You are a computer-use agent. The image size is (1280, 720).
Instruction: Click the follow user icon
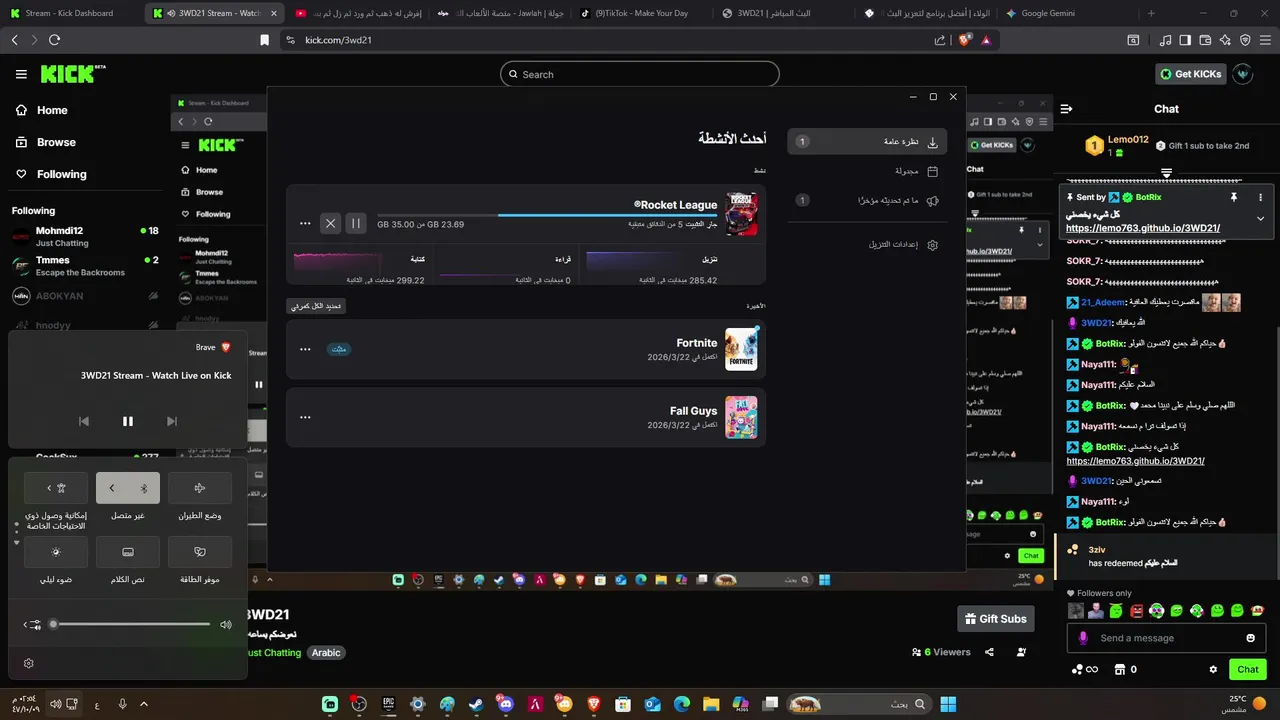[1021, 652]
